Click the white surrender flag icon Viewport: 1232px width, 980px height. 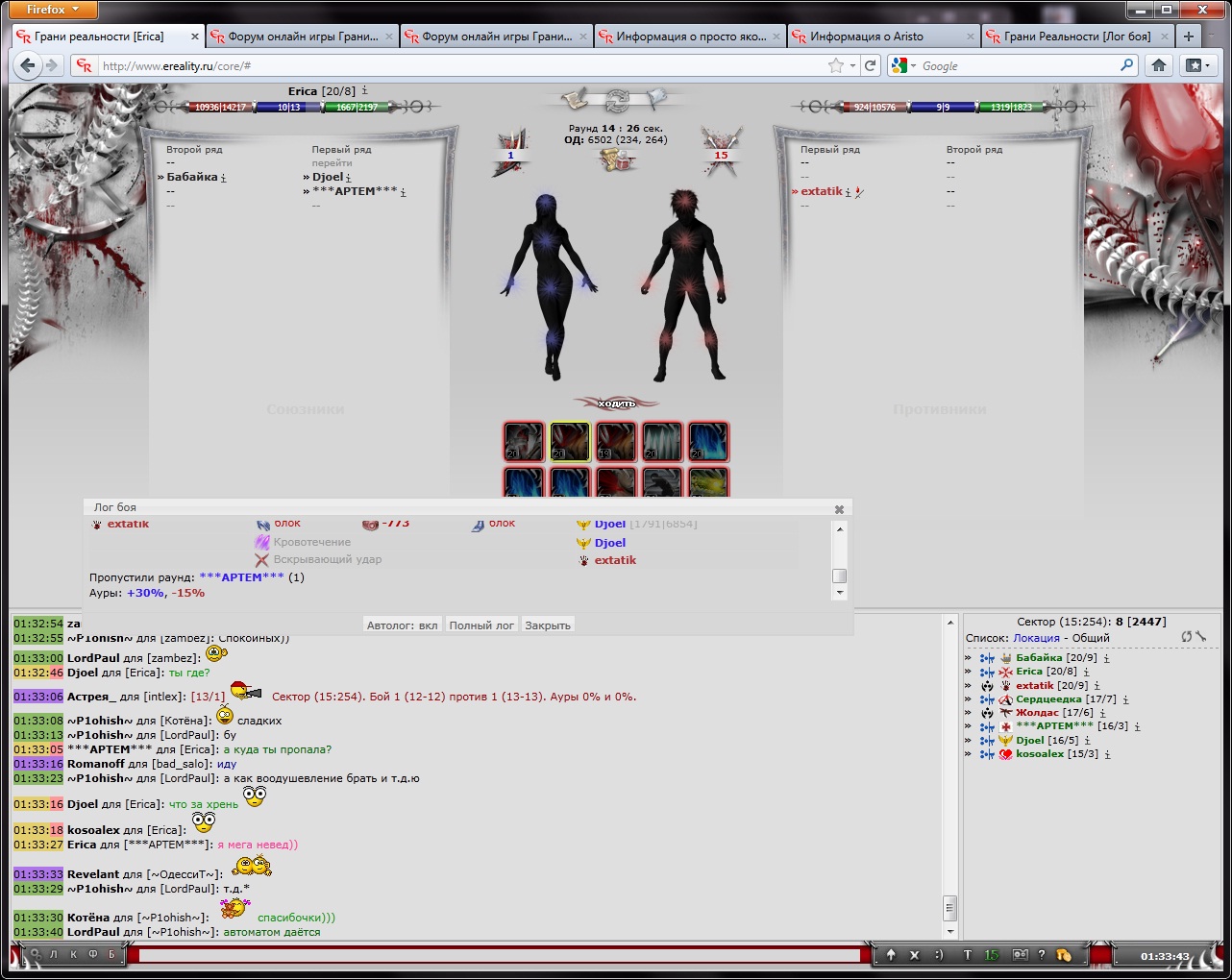tap(657, 99)
